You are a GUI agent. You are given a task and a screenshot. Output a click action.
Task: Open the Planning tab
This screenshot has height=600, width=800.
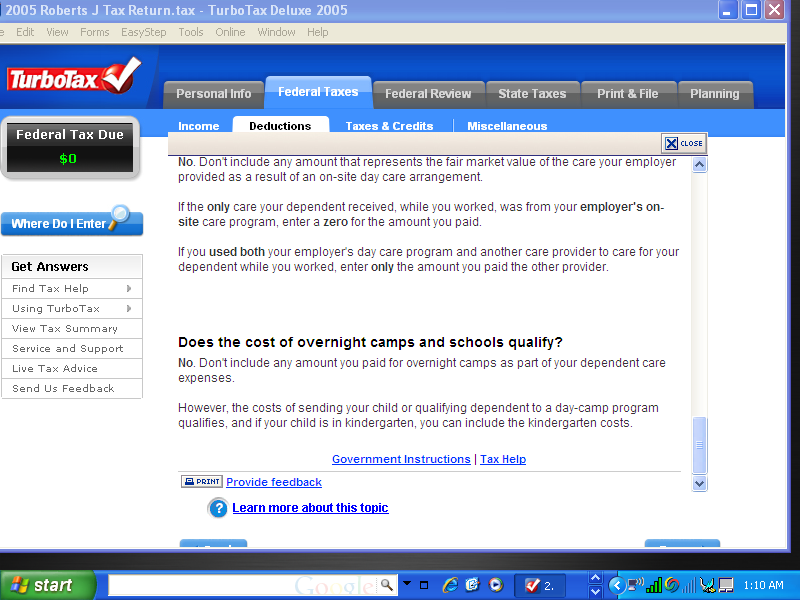click(x=714, y=94)
